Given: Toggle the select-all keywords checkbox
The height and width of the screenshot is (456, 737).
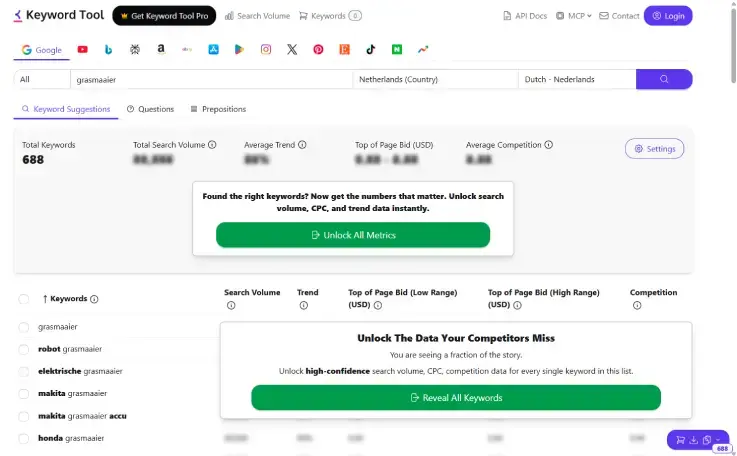Looking at the screenshot, I should tap(24, 299).
